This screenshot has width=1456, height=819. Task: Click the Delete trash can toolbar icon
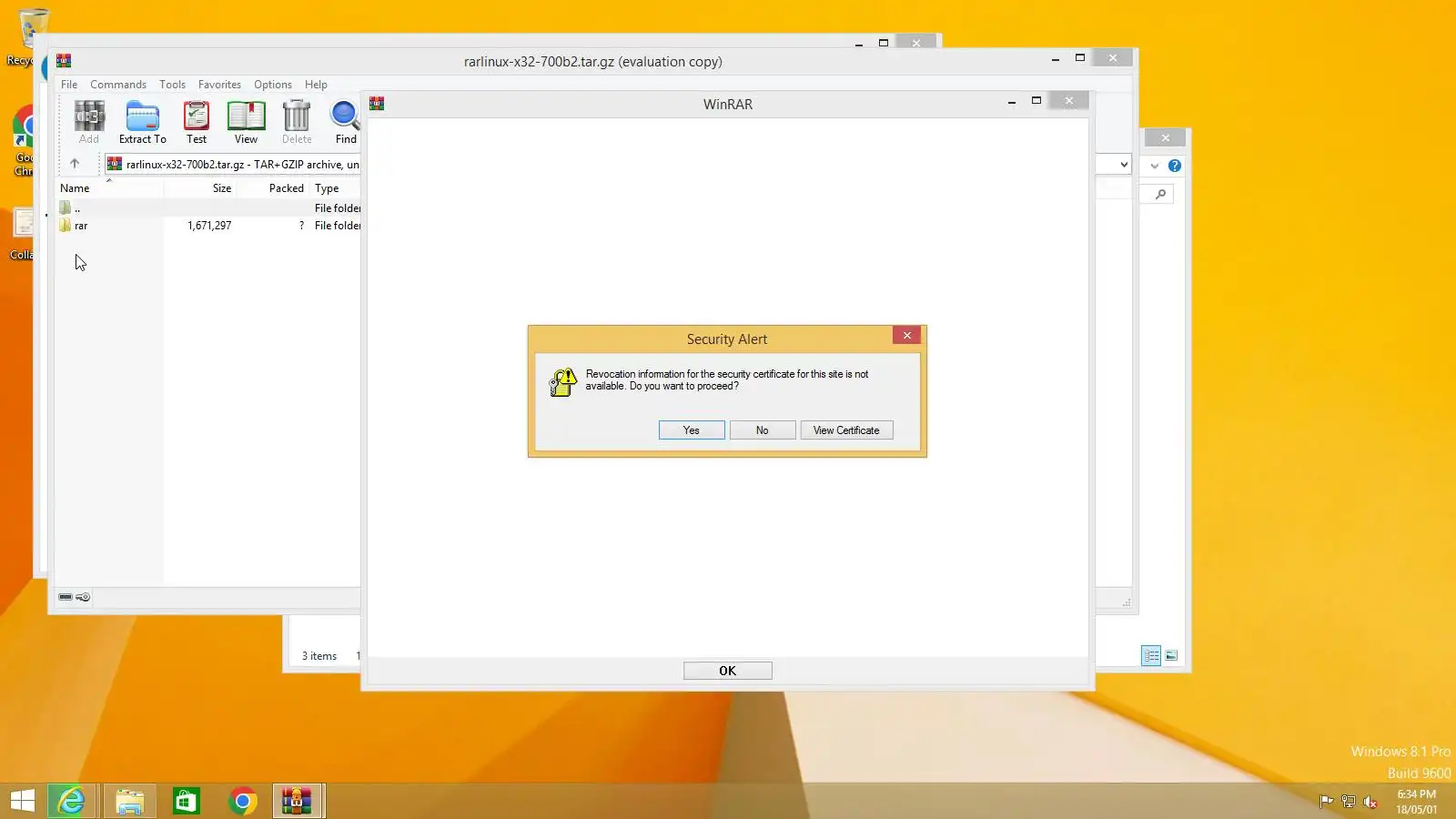(x=297, y=122)
